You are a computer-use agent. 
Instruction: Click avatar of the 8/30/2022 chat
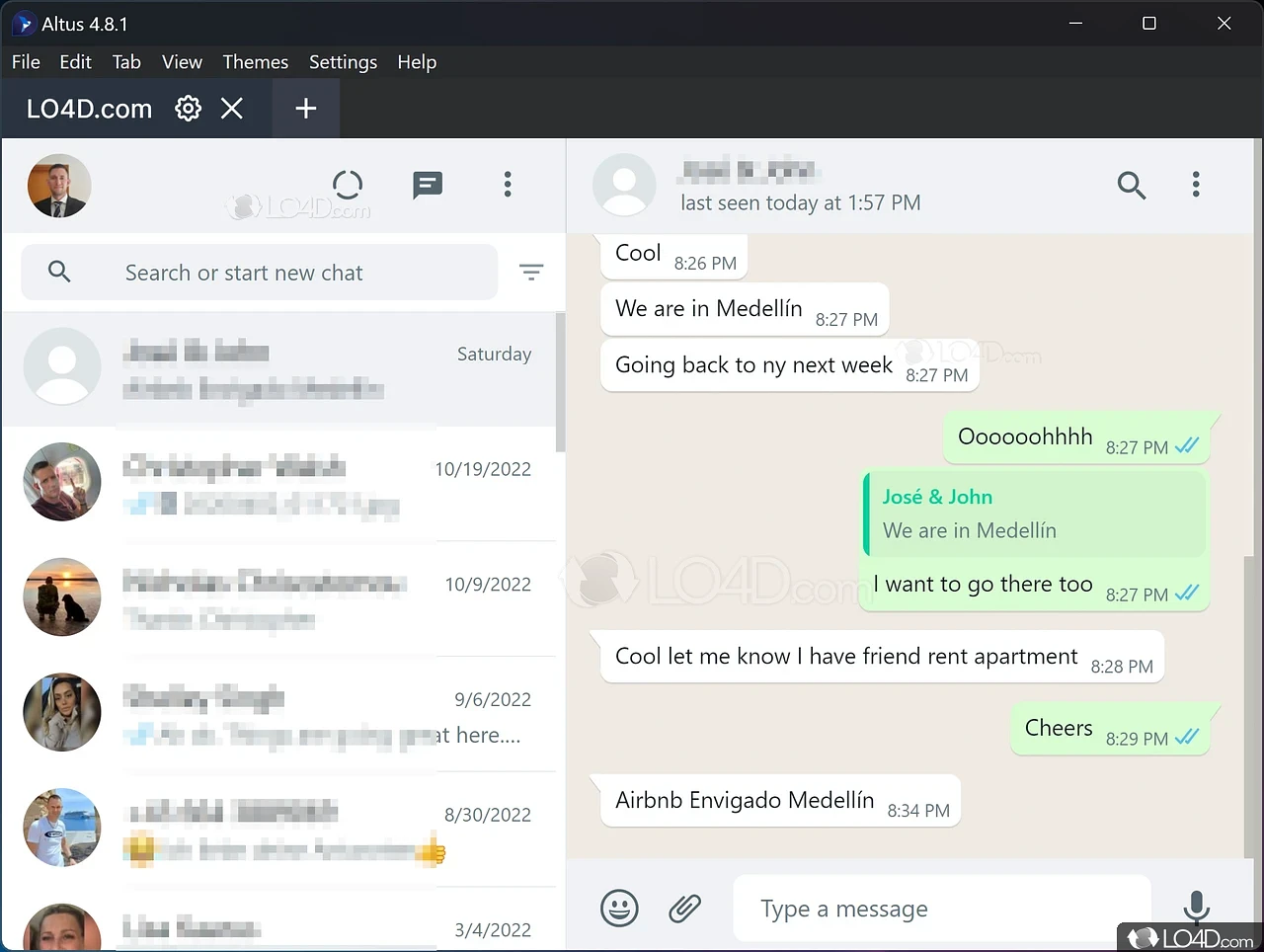tap(62, 828)
